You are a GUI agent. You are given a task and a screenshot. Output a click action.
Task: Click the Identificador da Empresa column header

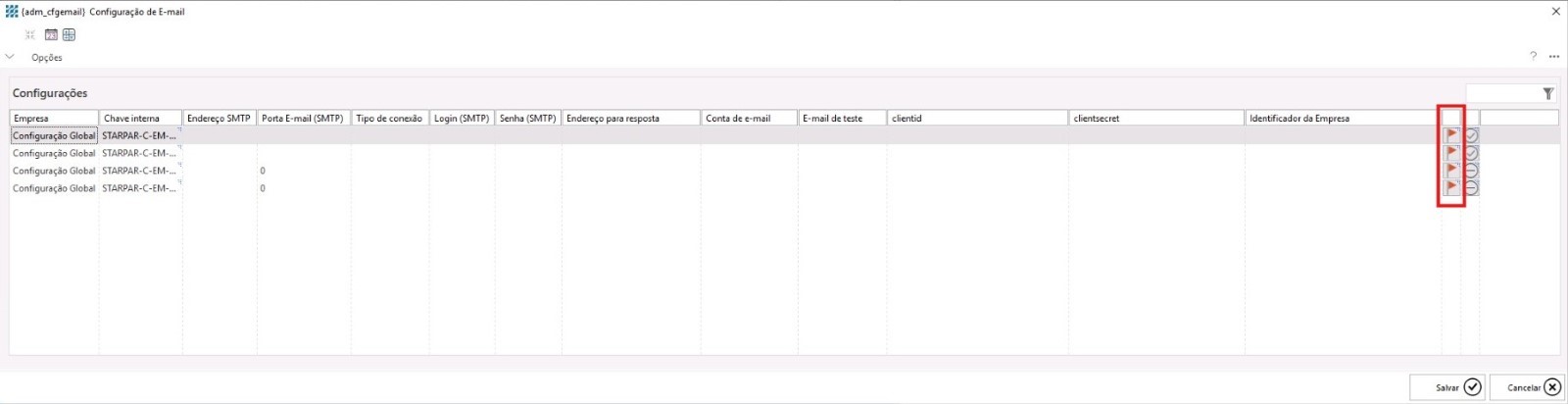point(1343,118)
